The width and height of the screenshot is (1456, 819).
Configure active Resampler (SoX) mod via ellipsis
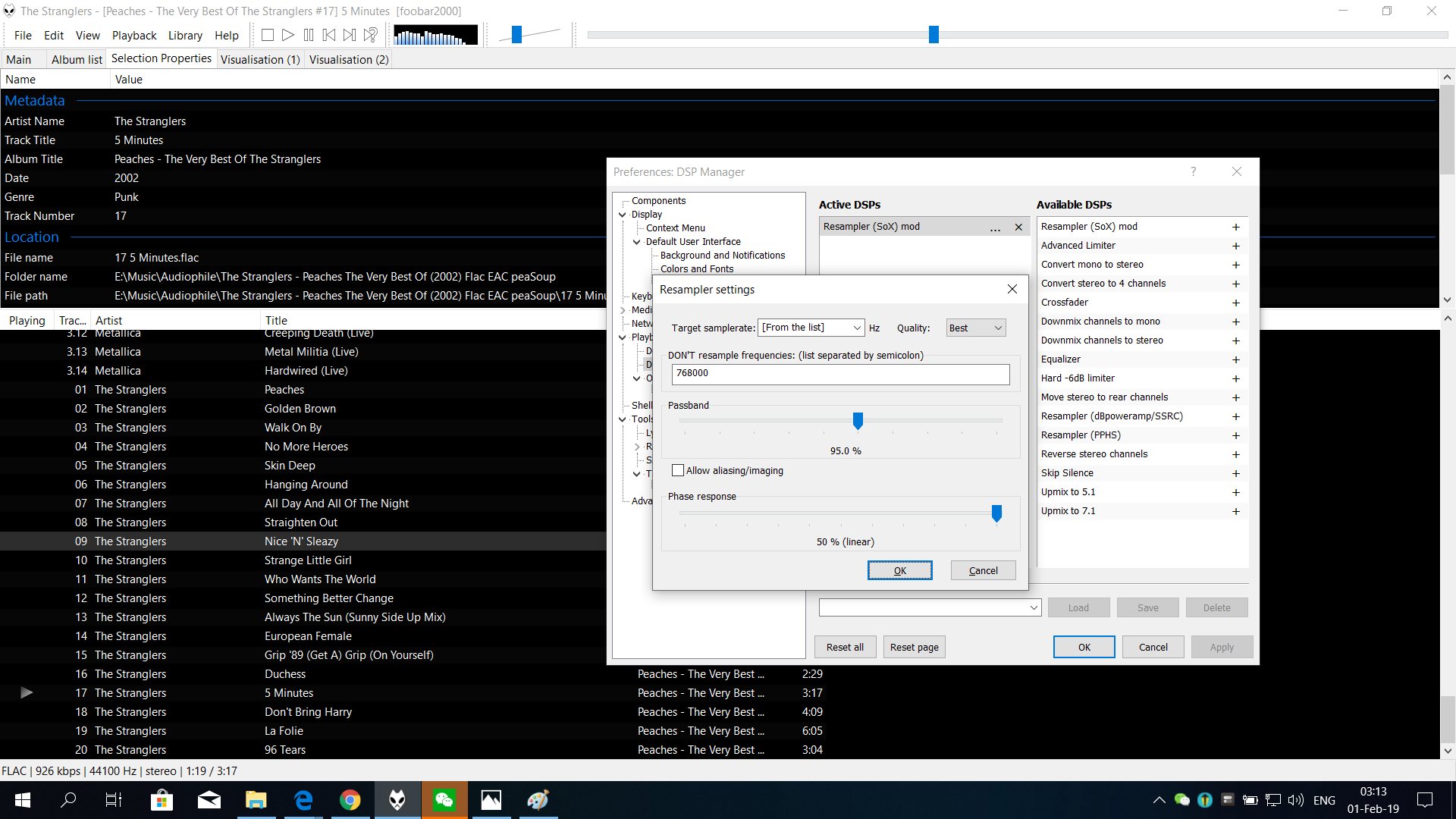(995, 227)
